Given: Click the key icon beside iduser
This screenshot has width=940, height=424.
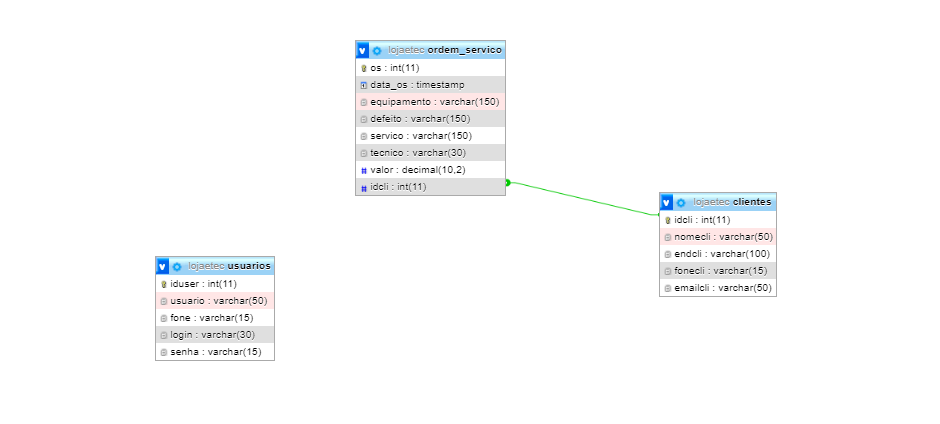Looking at the screenshot, I should coord(164,284).
